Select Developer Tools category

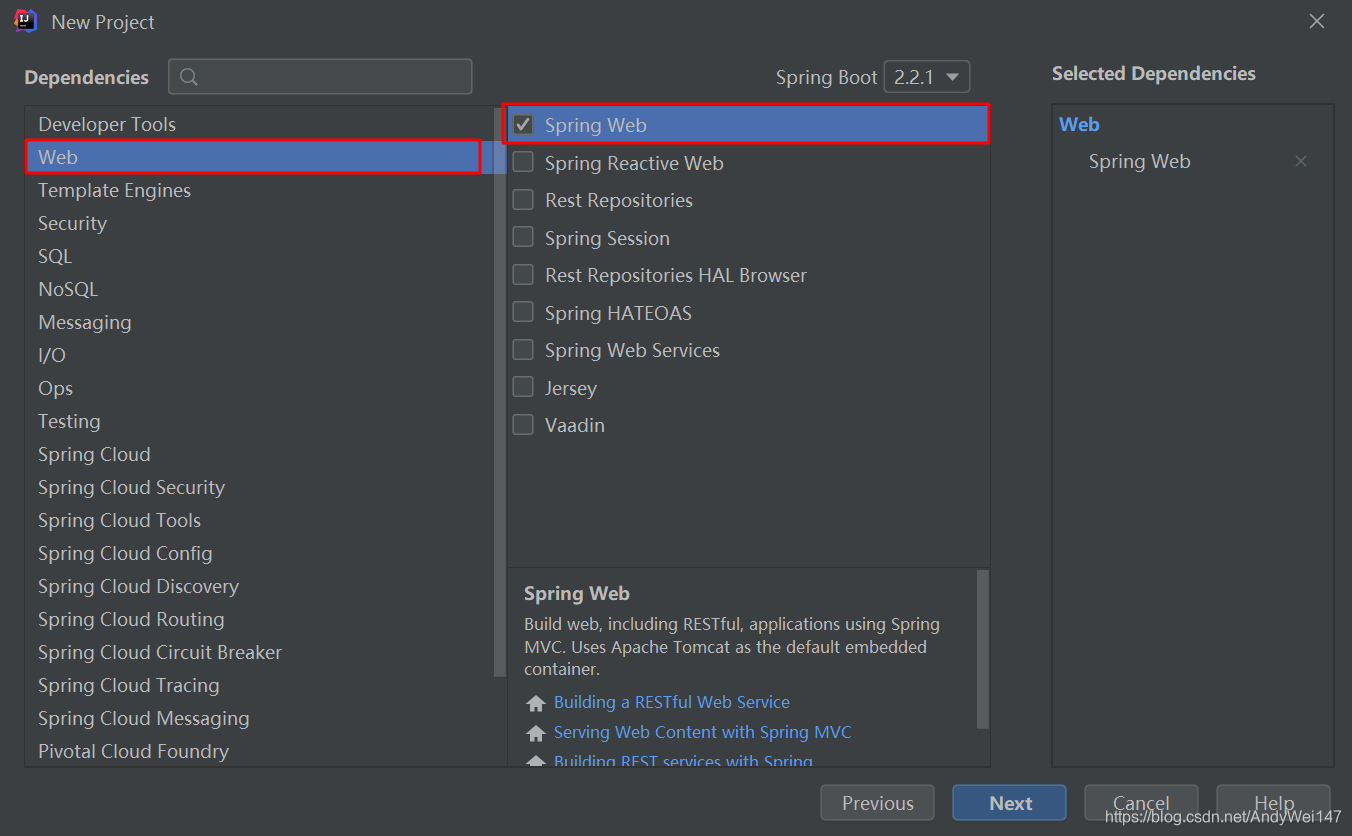(x=260, y=124)
